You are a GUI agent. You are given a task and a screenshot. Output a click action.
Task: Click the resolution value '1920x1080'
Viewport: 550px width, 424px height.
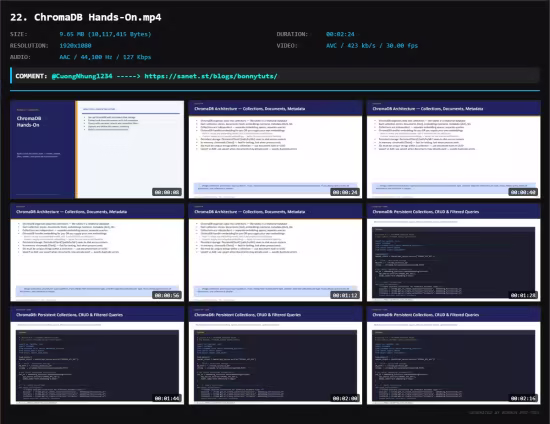(x=75, y=46)
